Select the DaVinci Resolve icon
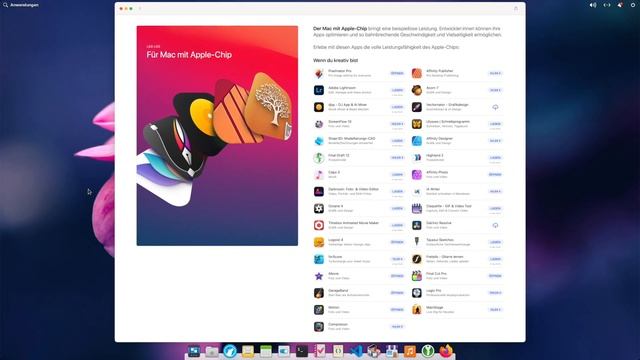Viewport: 640px width, 360px height. [417, 225]
